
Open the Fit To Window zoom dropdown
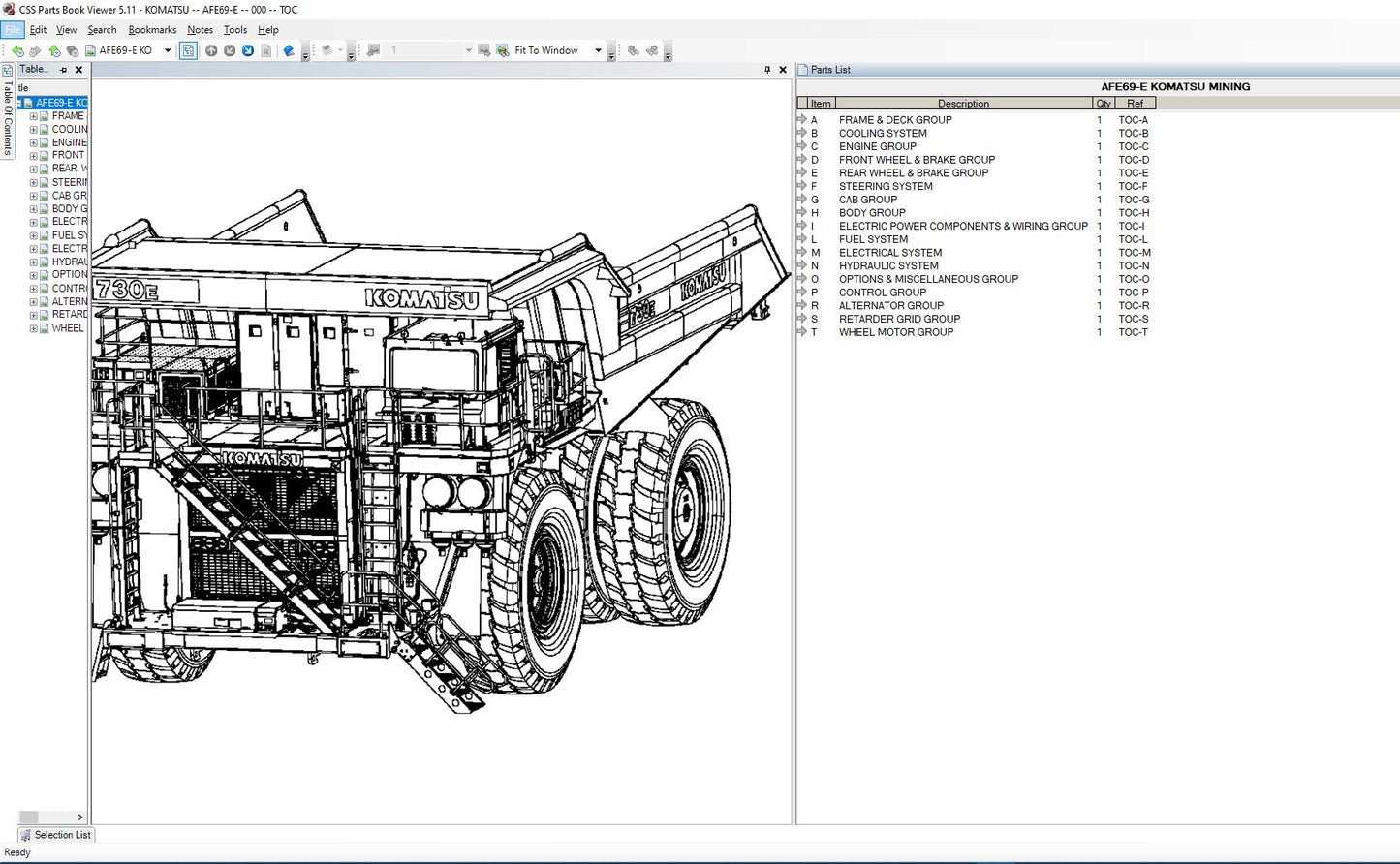pyautogui.click(x=599, y=50)
